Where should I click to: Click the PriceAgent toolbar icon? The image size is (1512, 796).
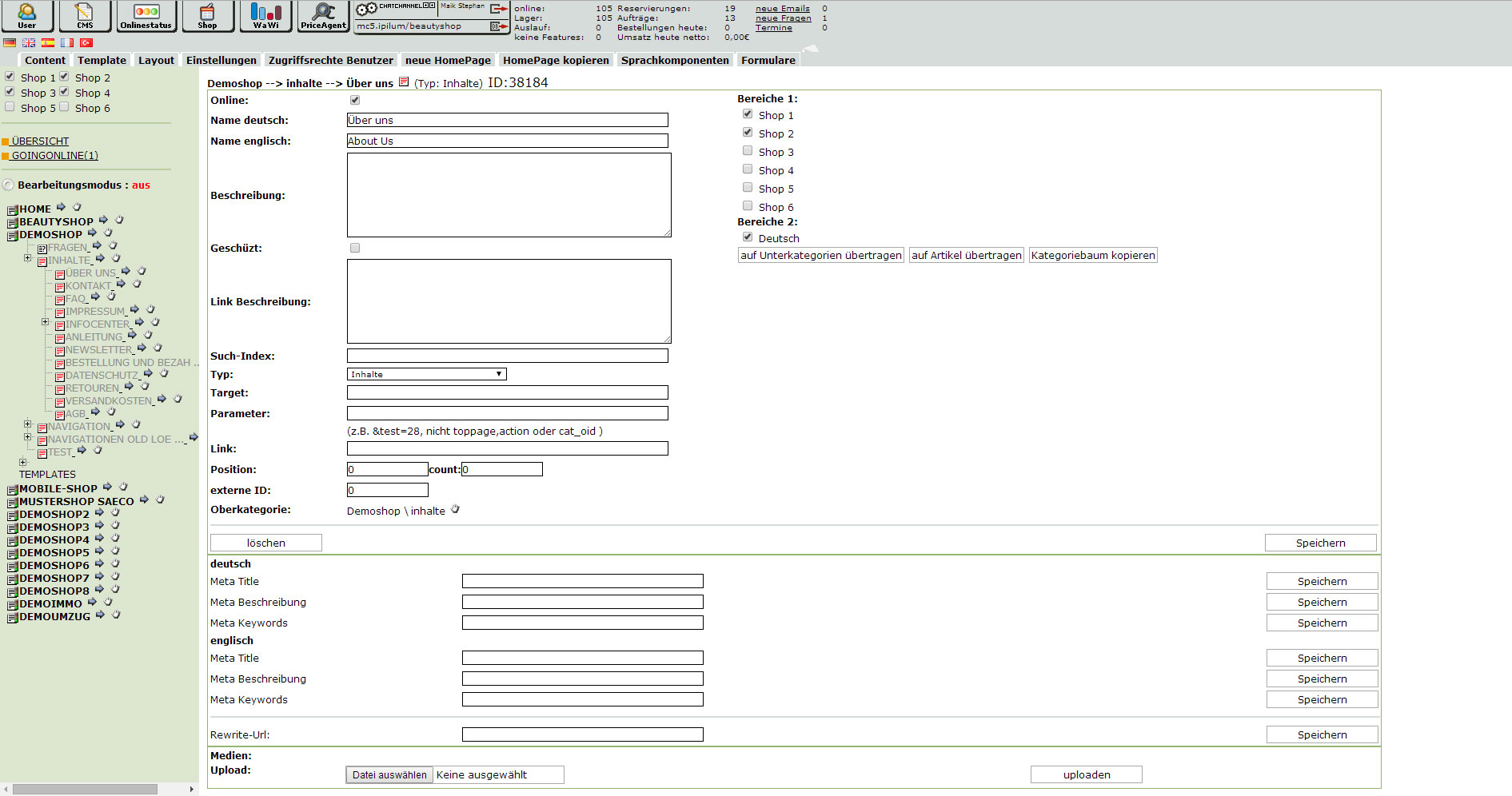click(x=323, y=15)
